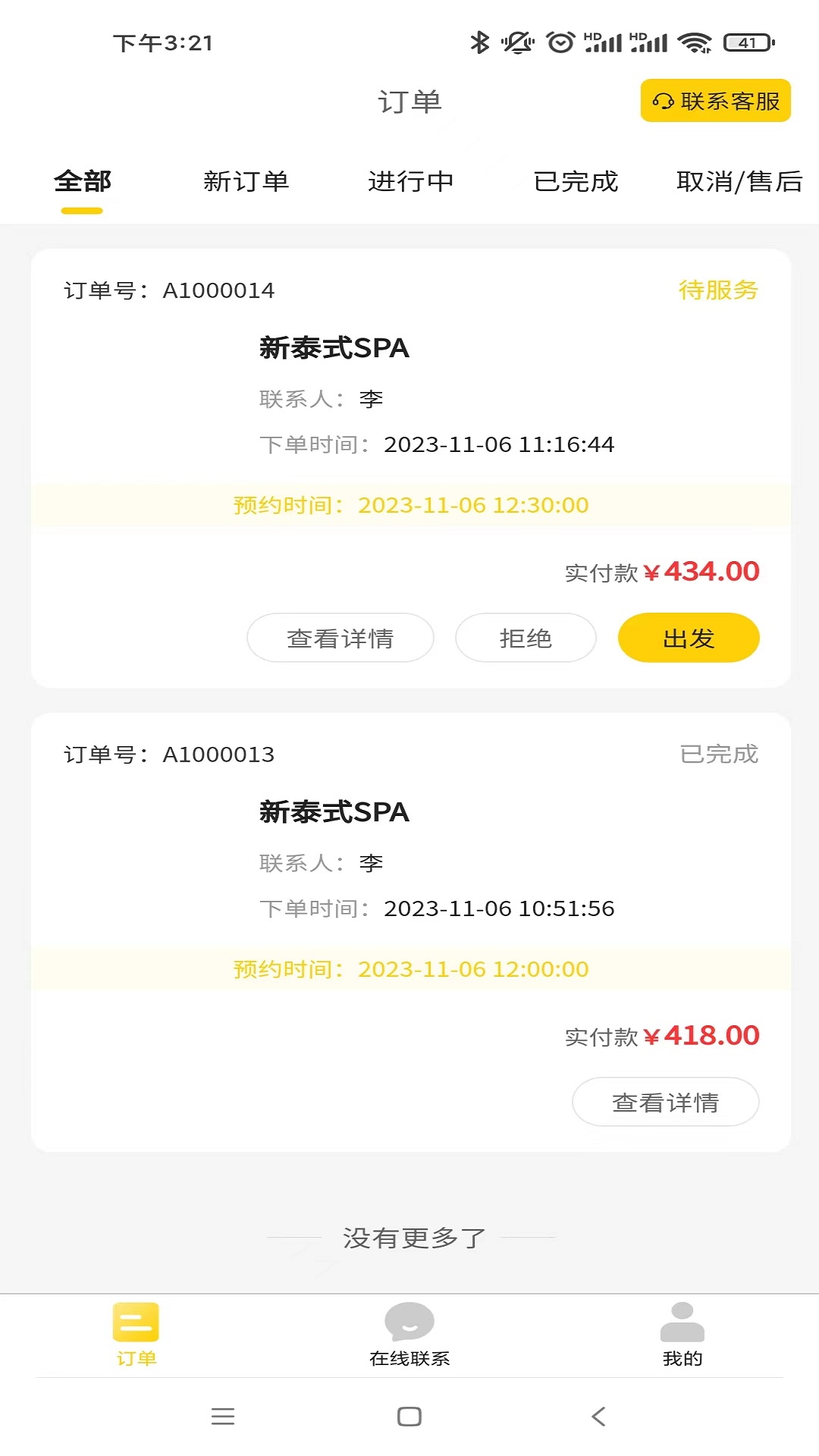Image resolution: width=819 pixels, height=1456 pixels.
Task: Switch to the 全部 tab
Action: click(x=82, y=182)
